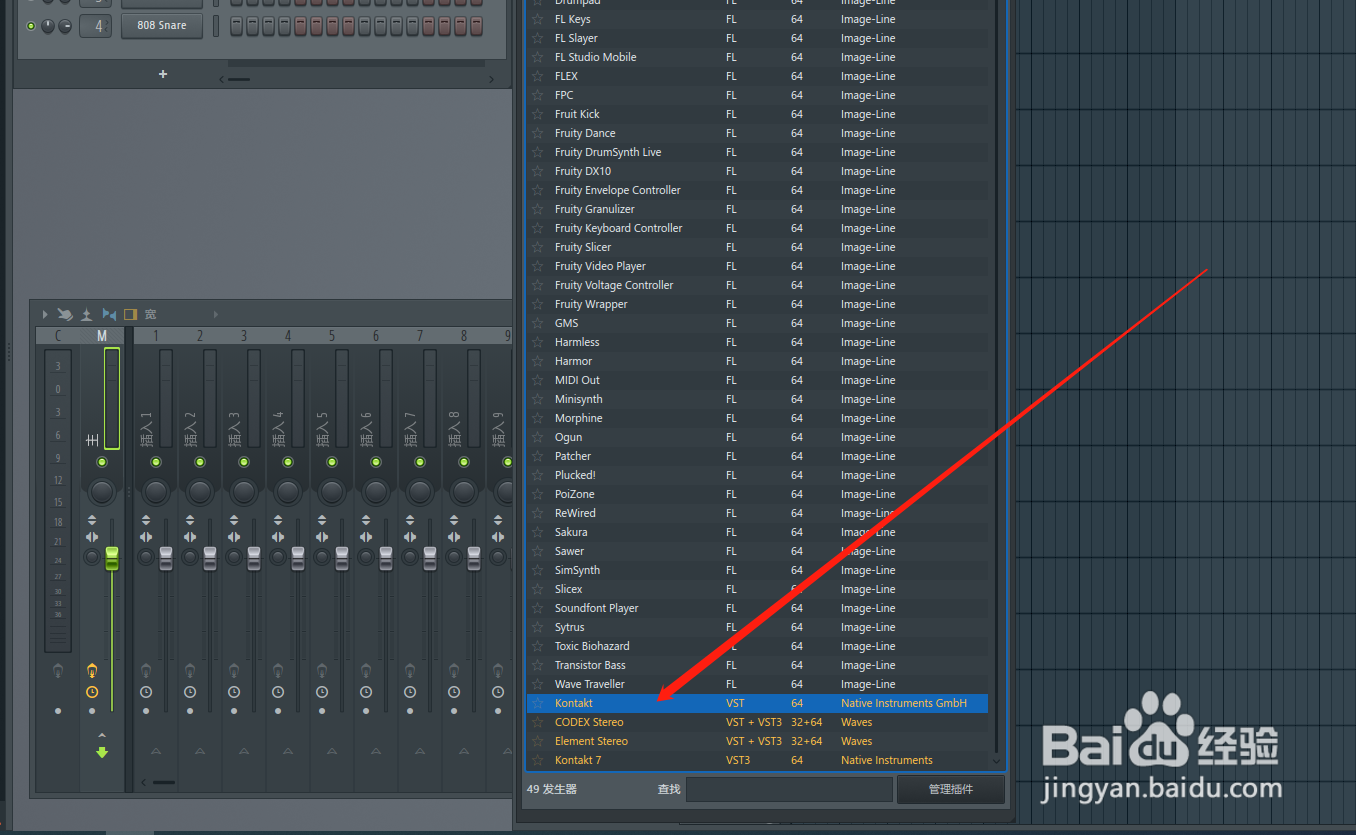Favorite the Kontakt plugin with its star
This screenshot has width=1356, height=835.
537,703
